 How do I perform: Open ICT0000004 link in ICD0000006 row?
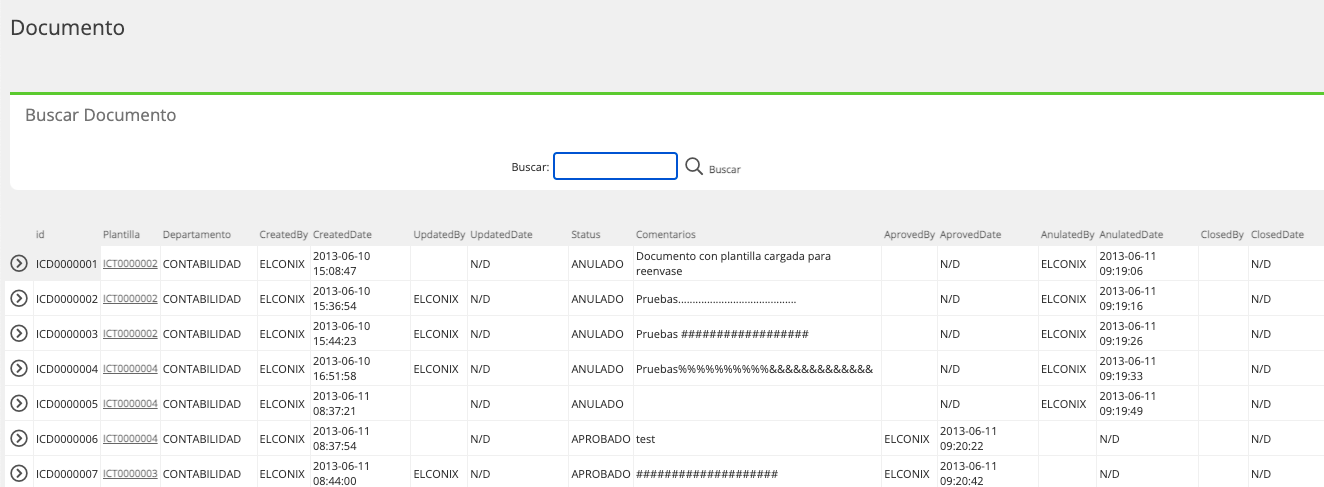(x=130, y=439)
